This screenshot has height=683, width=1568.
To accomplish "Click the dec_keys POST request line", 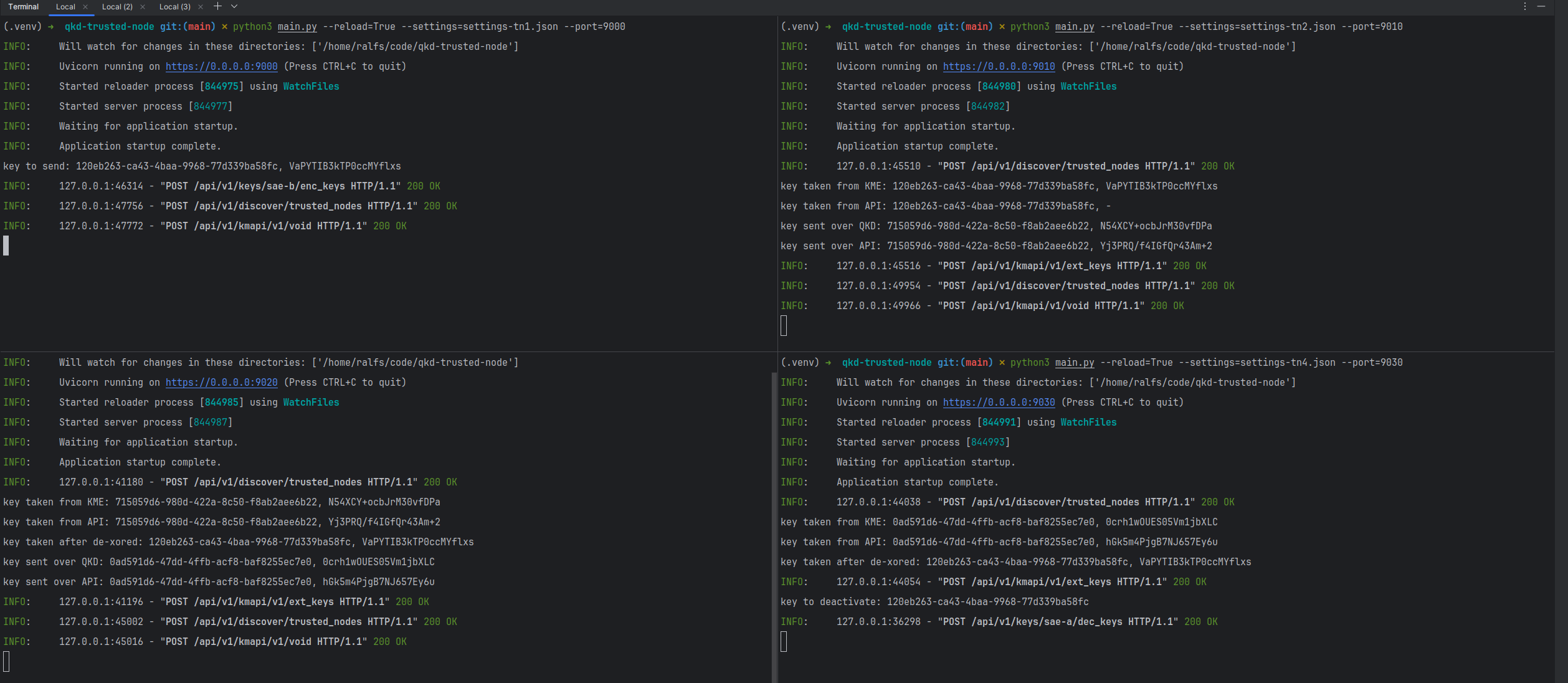I will pos(999,622).
